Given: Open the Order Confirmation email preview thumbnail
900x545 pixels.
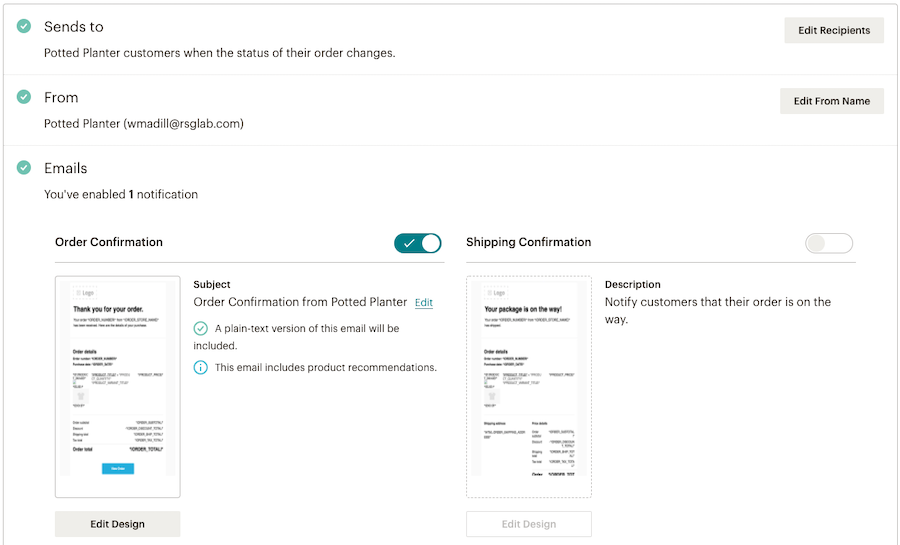Looking at the screenshot, I should (117, 386).
